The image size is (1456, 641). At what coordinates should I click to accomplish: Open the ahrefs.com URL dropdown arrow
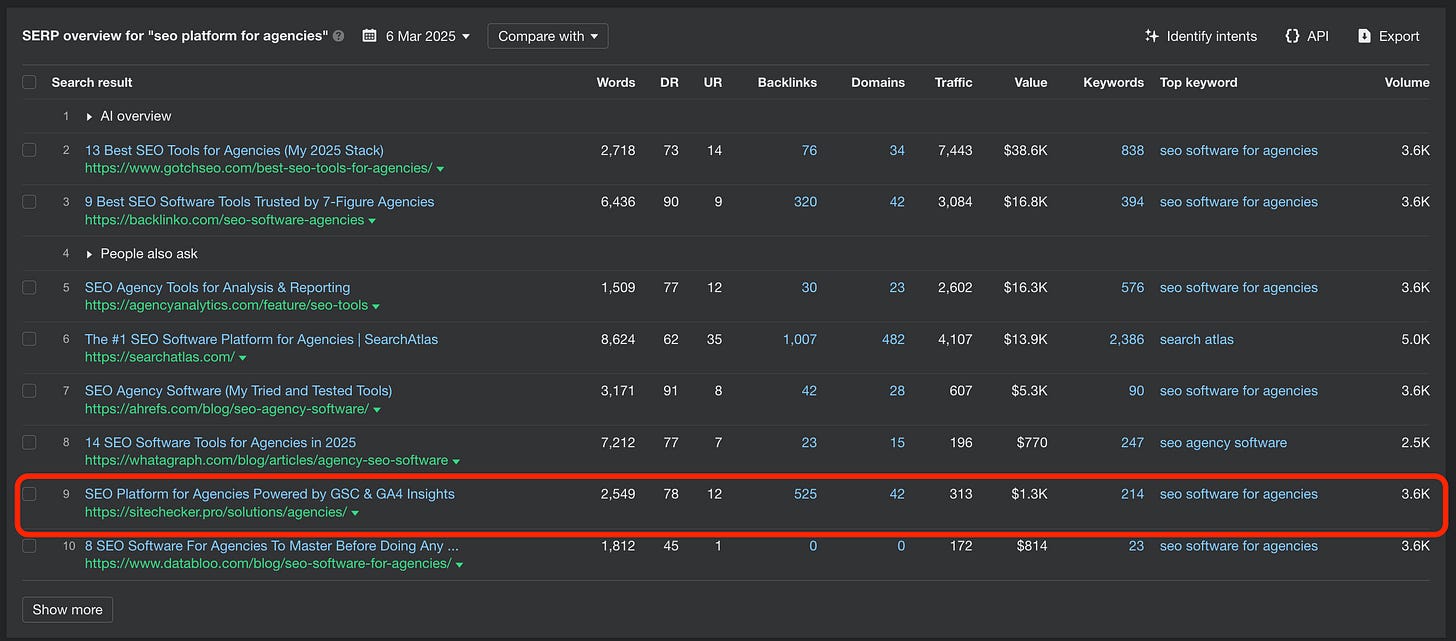377,409
